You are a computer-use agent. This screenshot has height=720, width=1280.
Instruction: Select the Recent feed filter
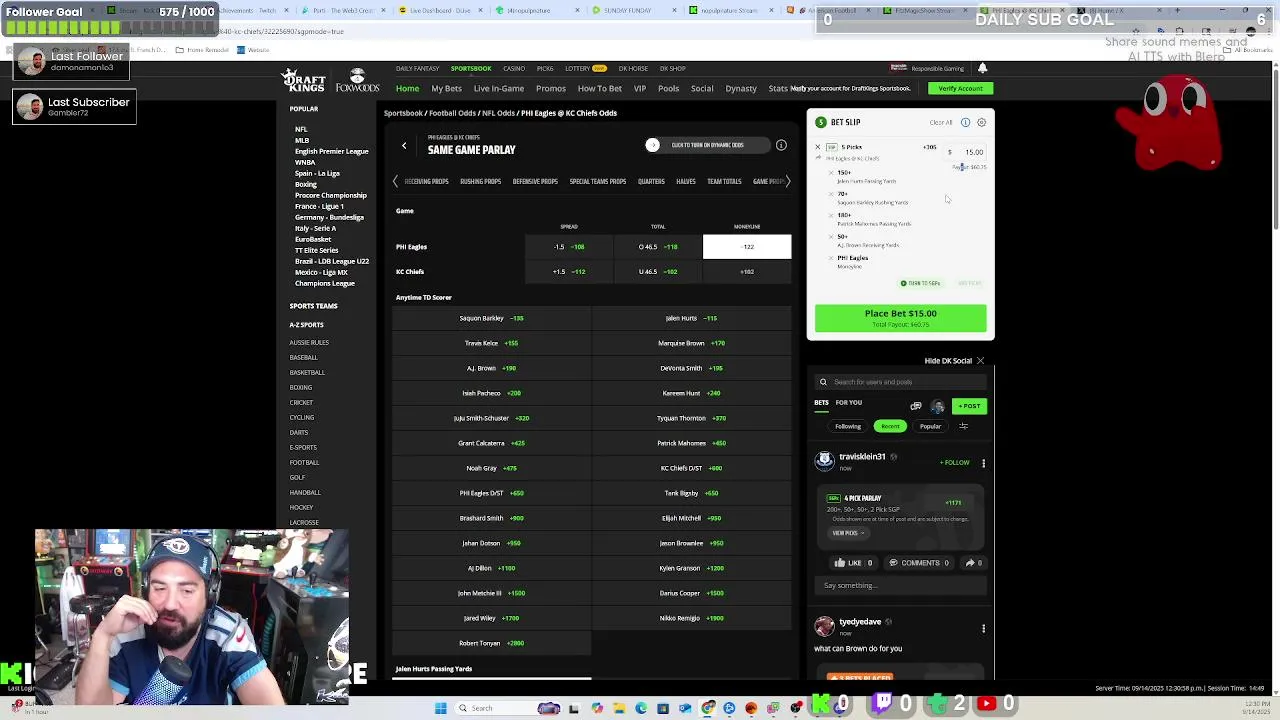pos(890,426)
